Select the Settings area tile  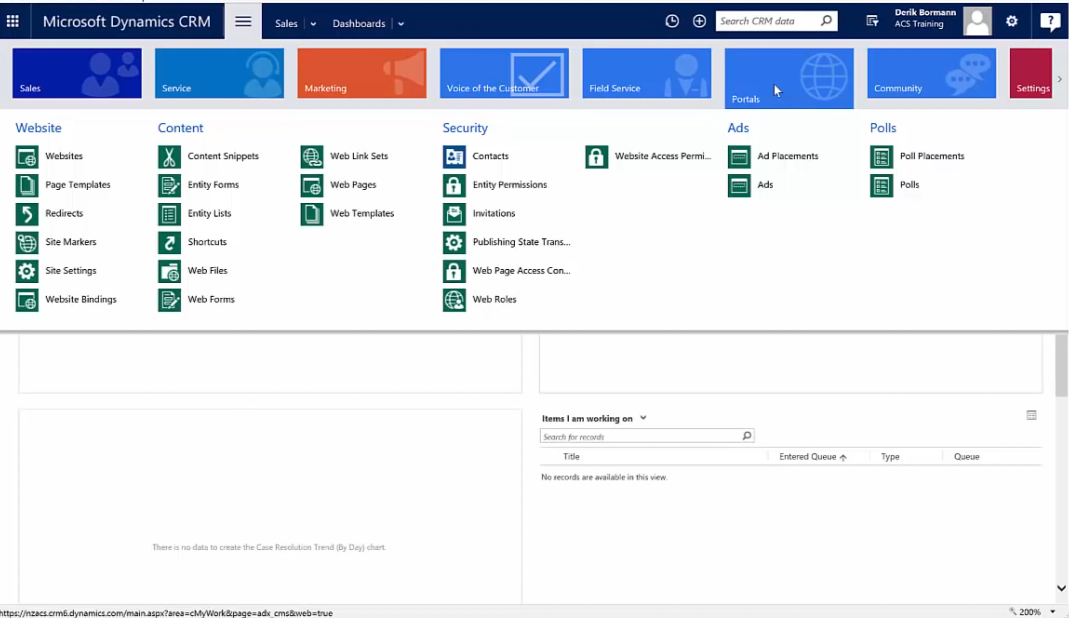tap(1031, 73)
